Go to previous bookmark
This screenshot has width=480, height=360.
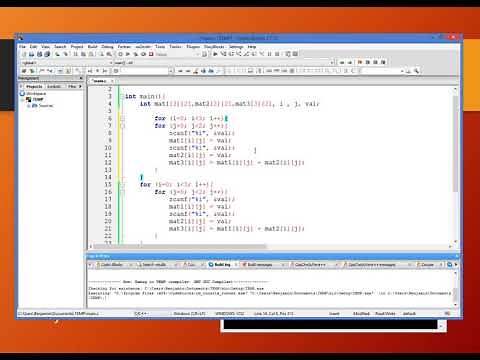pos(368,62)
